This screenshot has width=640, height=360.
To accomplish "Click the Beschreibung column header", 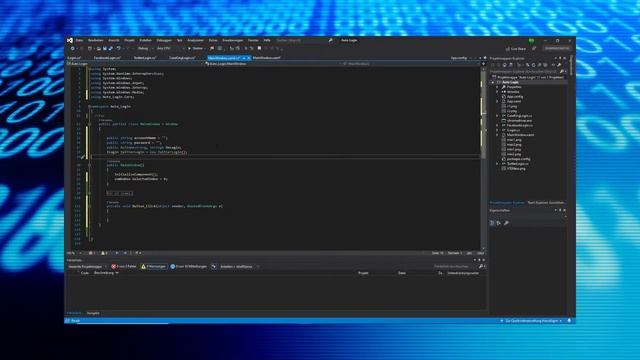I will [x=104, y=273].
